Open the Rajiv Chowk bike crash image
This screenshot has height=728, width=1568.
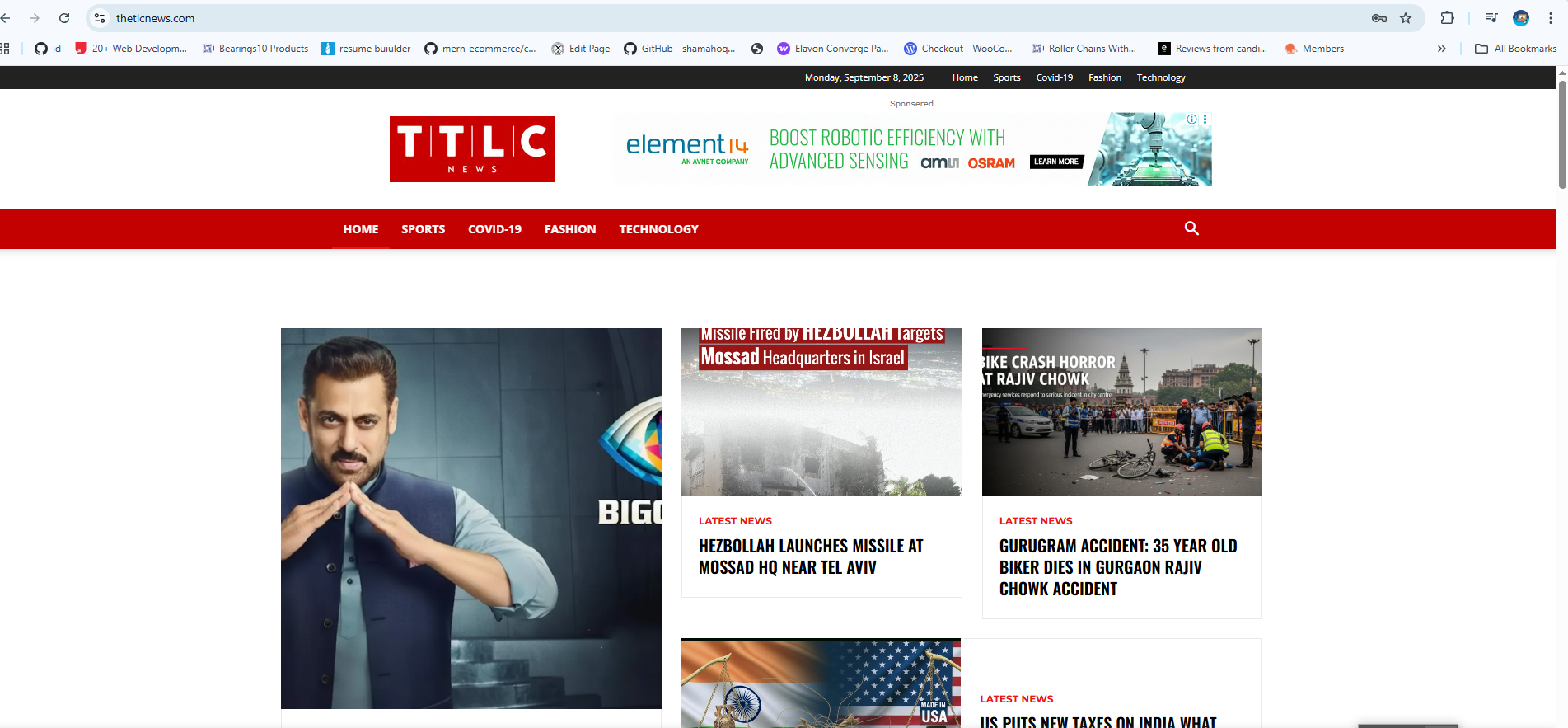(1122, 412)
